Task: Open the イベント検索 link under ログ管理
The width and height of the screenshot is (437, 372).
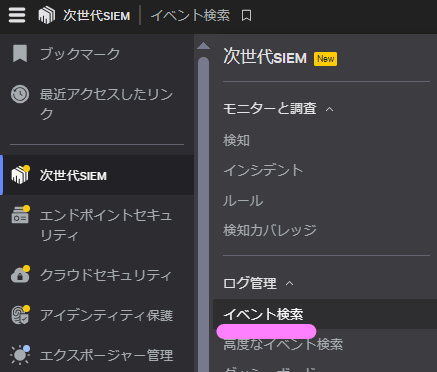Action: (263, 314)
